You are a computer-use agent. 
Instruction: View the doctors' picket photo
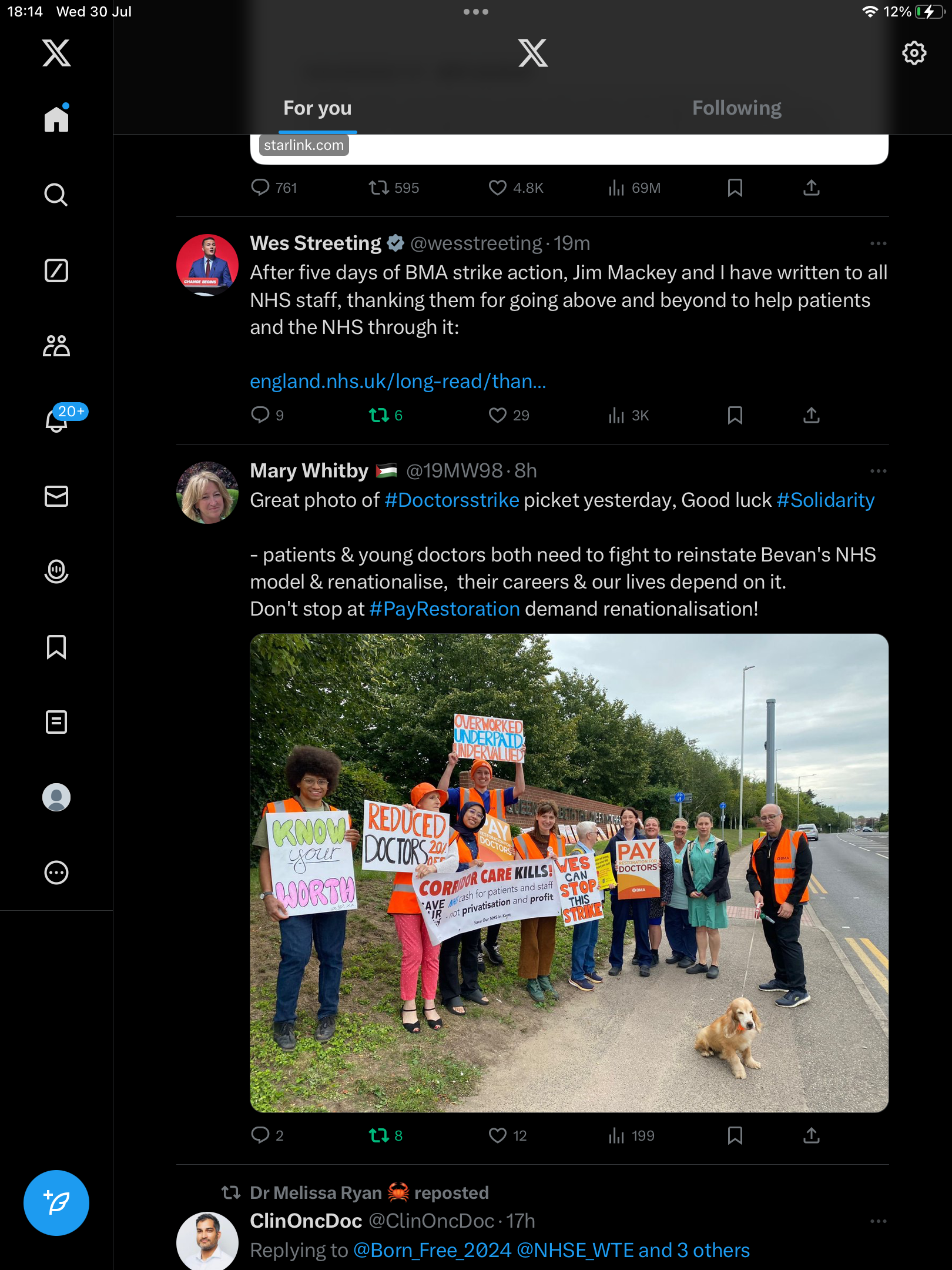569,873
